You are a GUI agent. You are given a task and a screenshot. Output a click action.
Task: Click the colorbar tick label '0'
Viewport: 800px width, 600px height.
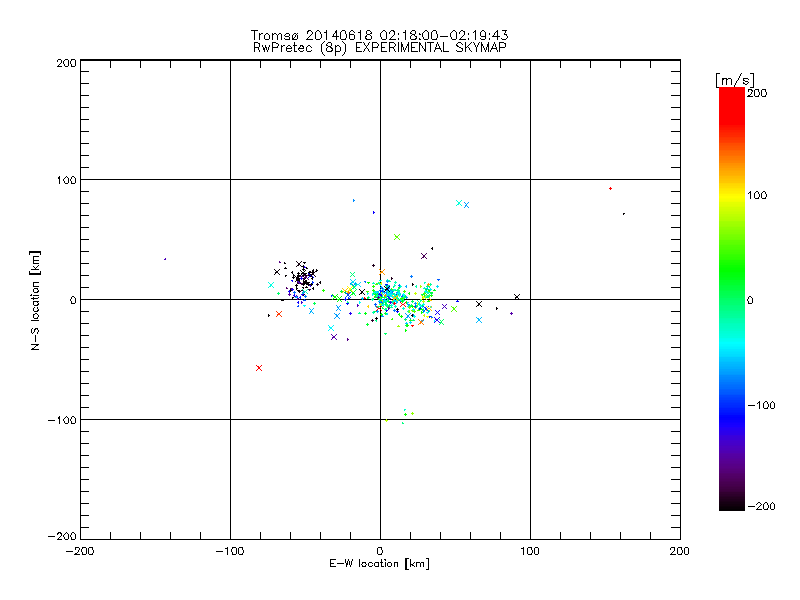point(750,300)
